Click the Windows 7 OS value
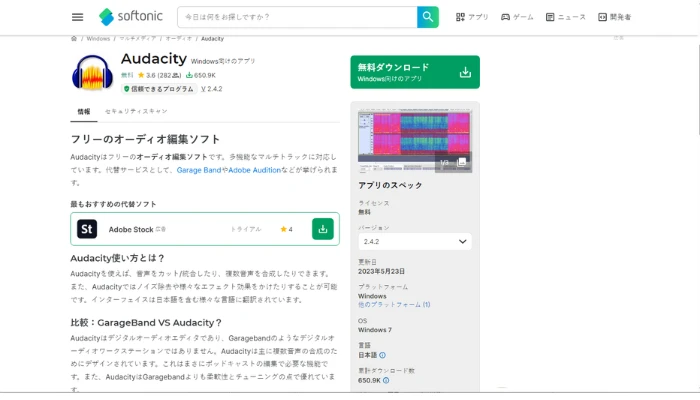Image resolution: width=700 pixels, height=400 pixels. tap(375, 330)
